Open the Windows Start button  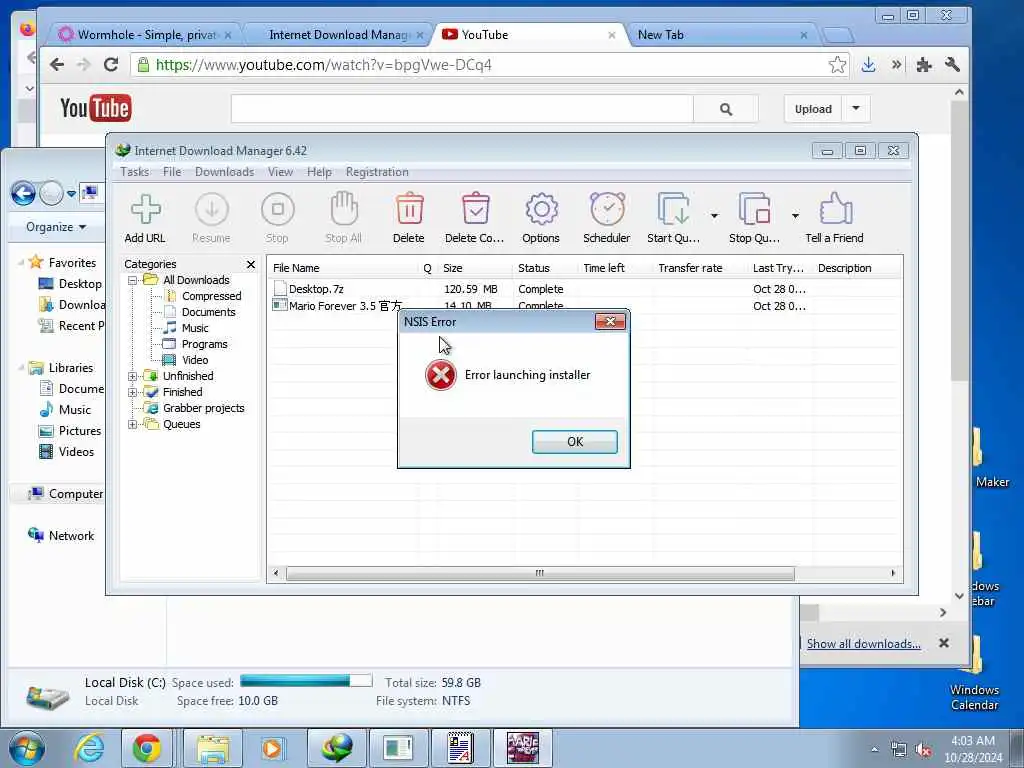coord(27,748)
